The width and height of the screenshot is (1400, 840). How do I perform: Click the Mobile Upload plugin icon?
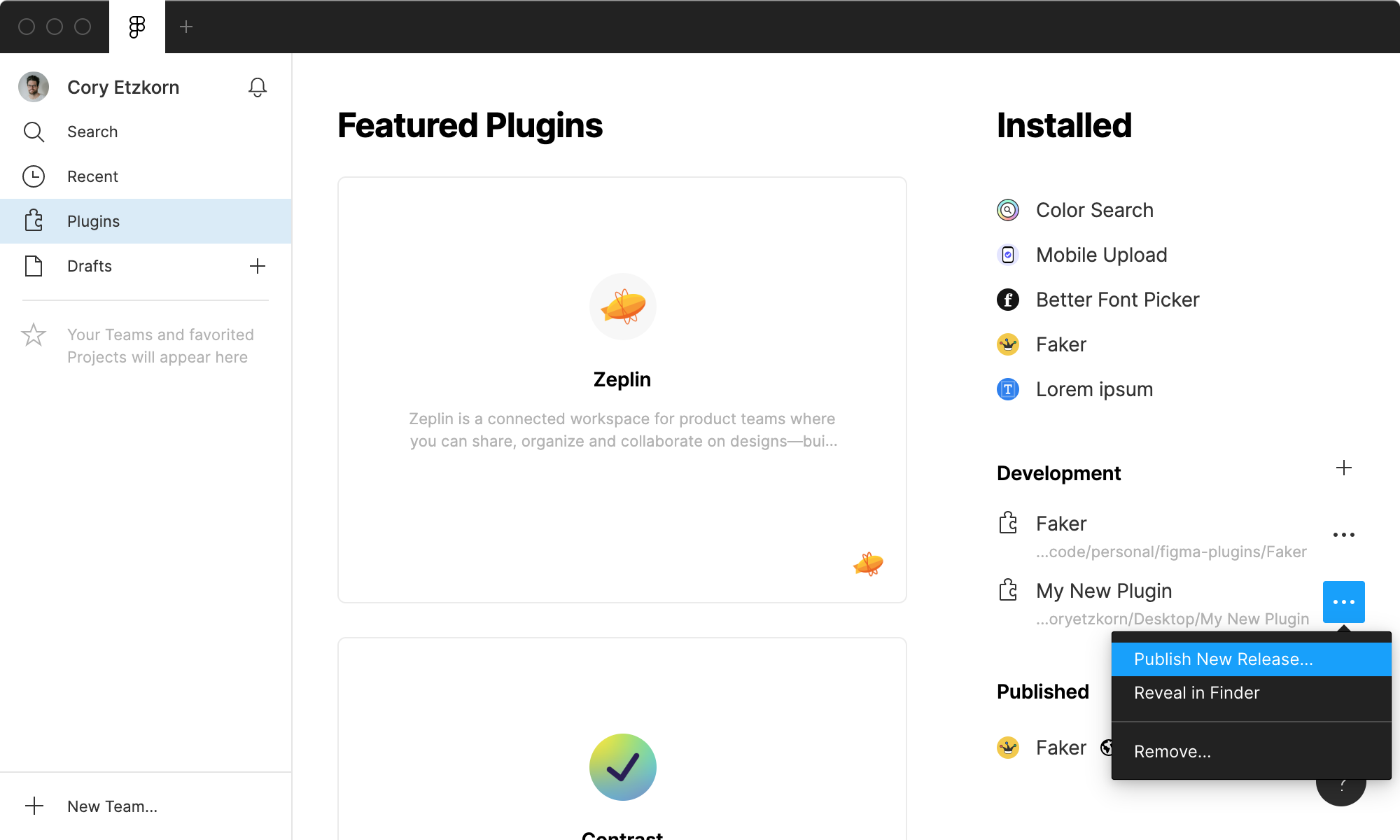1007,254
